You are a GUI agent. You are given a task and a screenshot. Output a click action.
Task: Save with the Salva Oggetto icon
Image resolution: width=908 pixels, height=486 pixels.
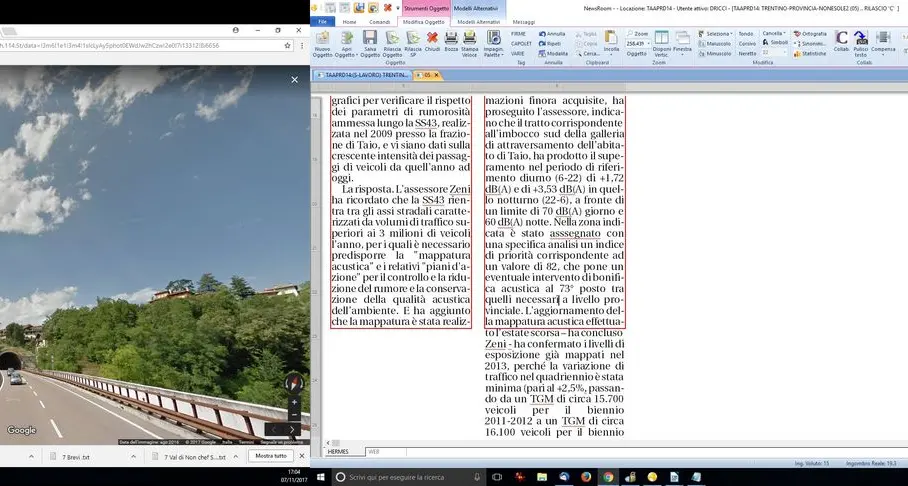click(370, 44)
